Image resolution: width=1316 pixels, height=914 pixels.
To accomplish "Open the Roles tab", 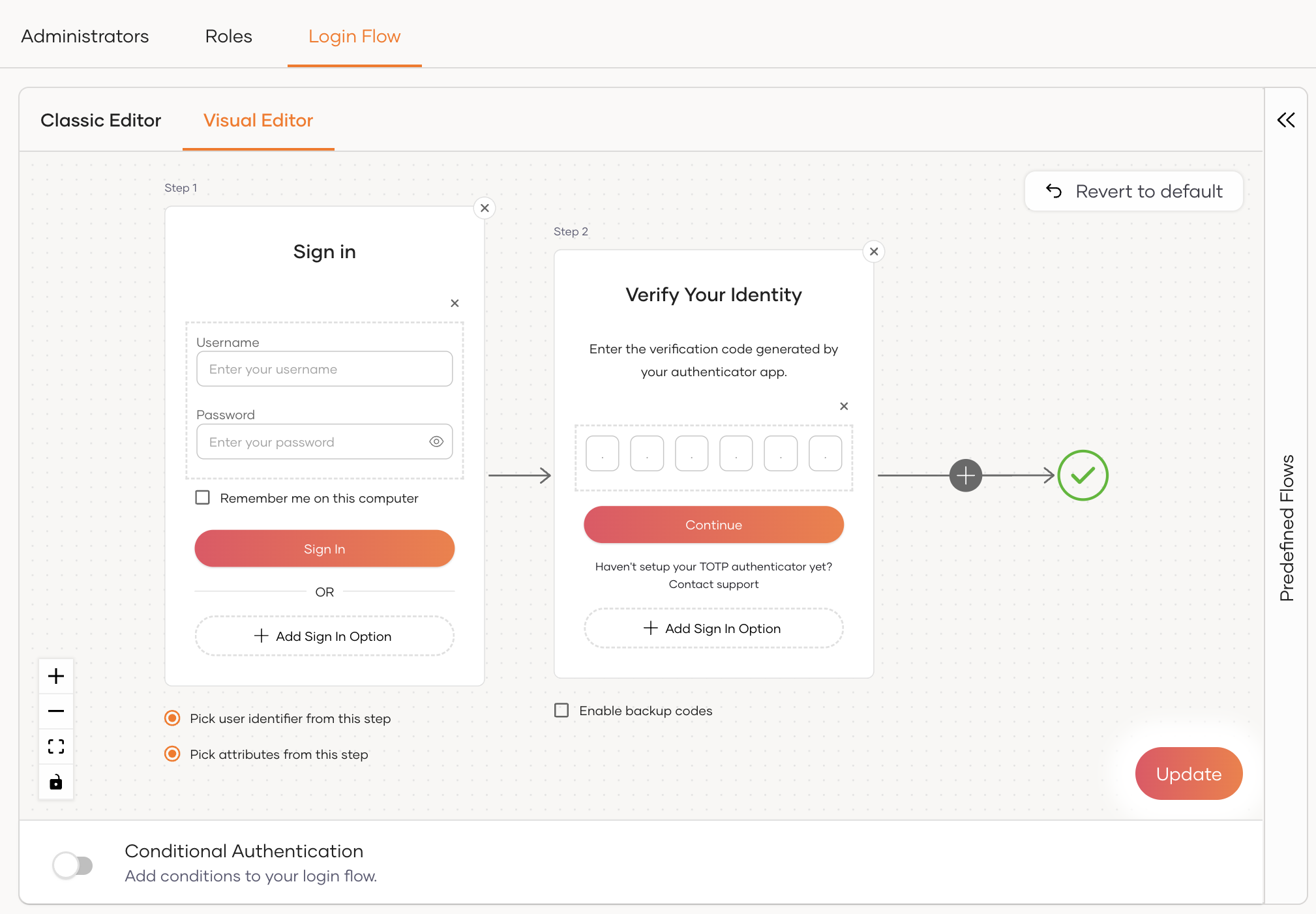I will 228,36.
